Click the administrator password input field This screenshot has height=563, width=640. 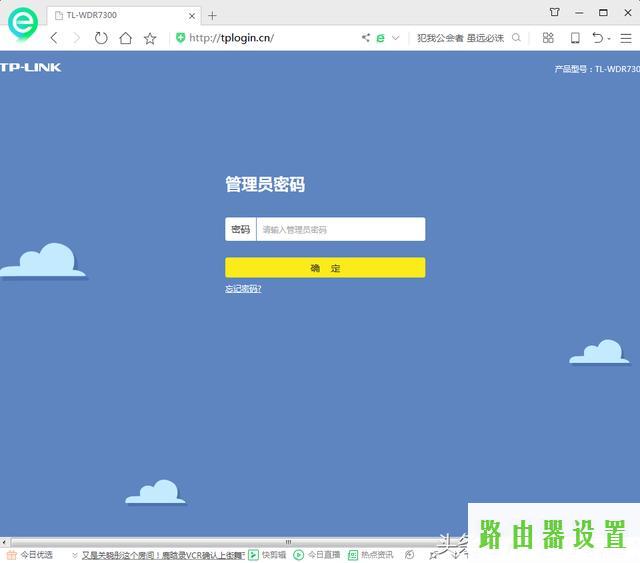(340, 230)
